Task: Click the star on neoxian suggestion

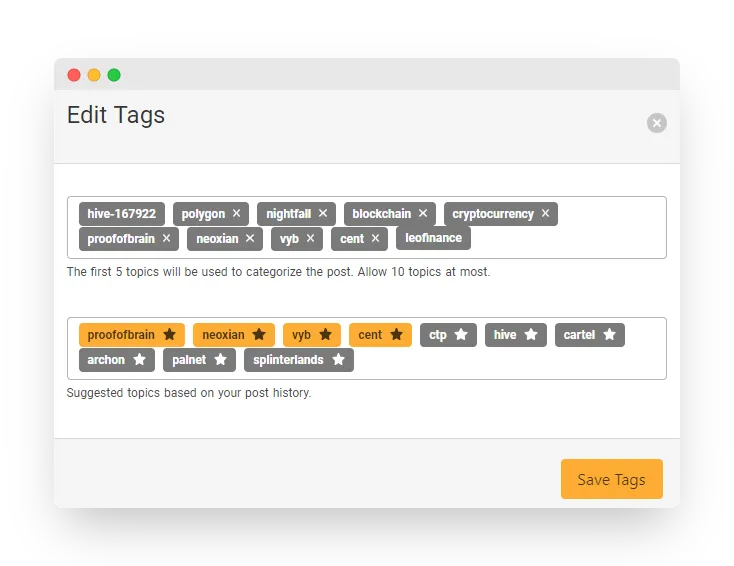Action: (259, 335)
